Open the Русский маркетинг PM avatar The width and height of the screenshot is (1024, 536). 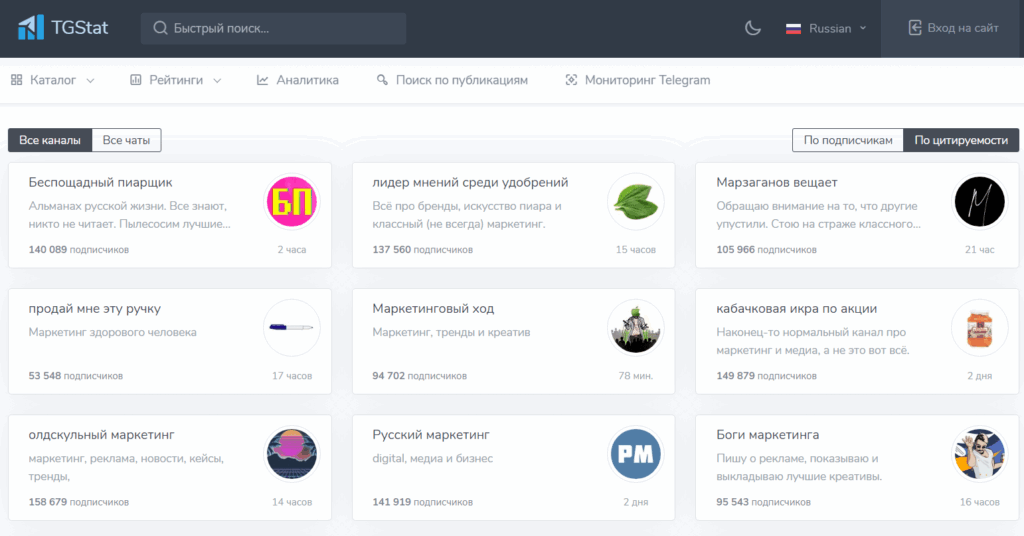click(x=635, y=454)
